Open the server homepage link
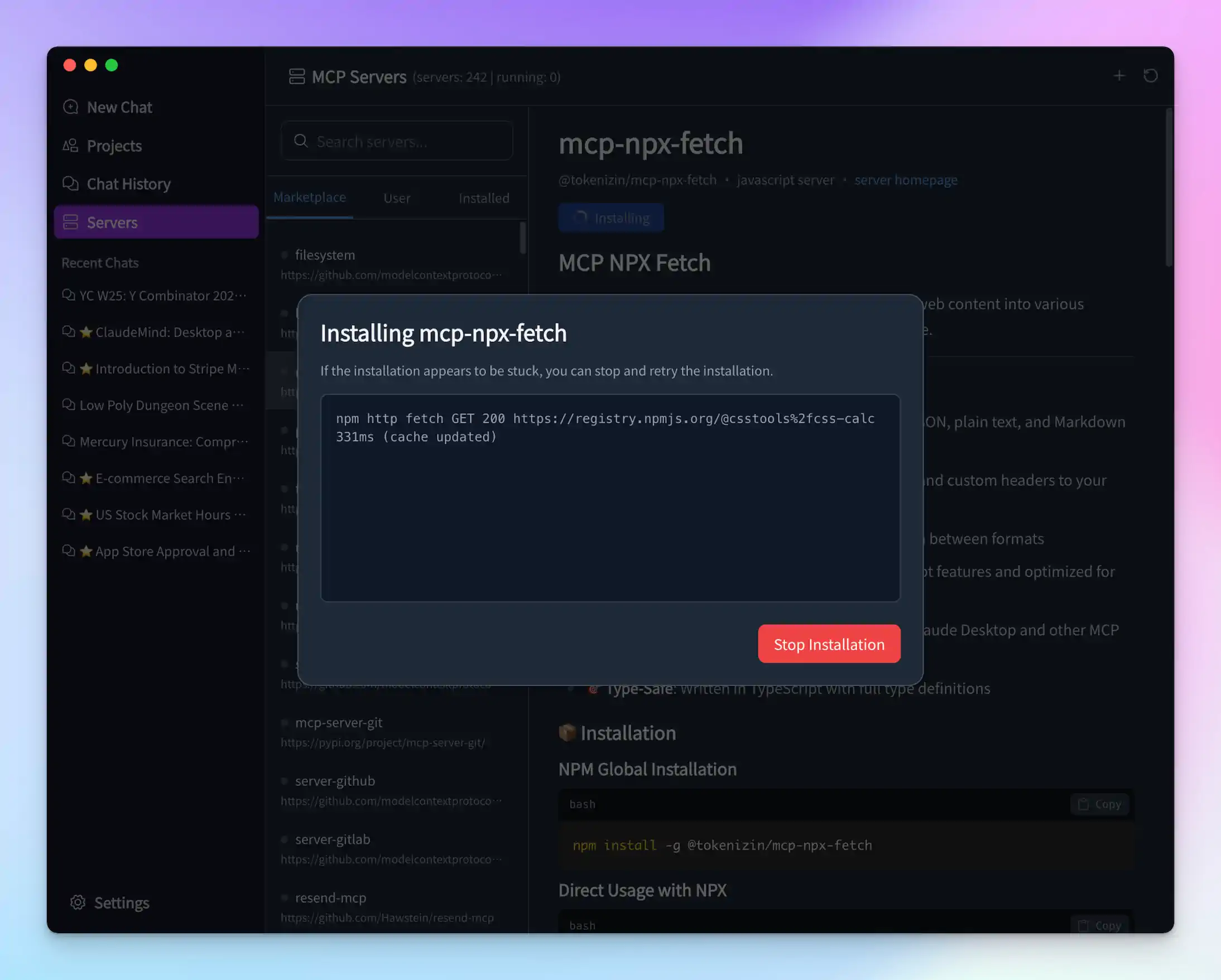Image resolution: width=1221 pixels, height=980 pixels. click(906, 180)
